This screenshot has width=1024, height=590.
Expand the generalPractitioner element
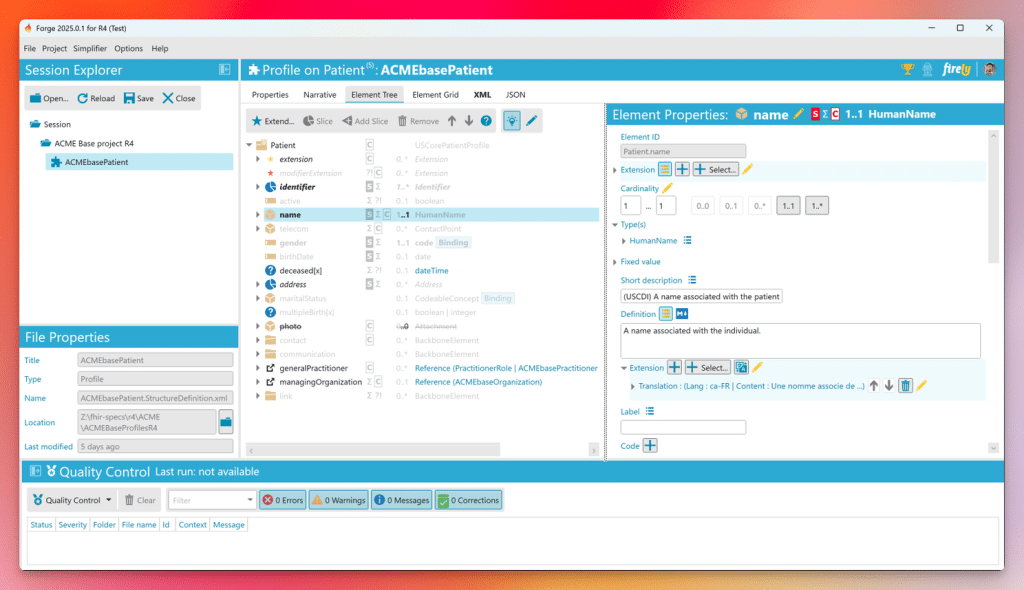[258, 368]
